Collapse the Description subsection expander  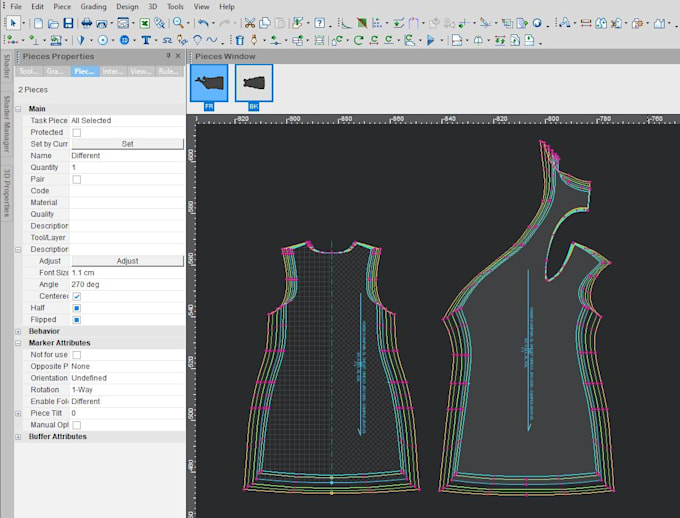pos(18,249)
